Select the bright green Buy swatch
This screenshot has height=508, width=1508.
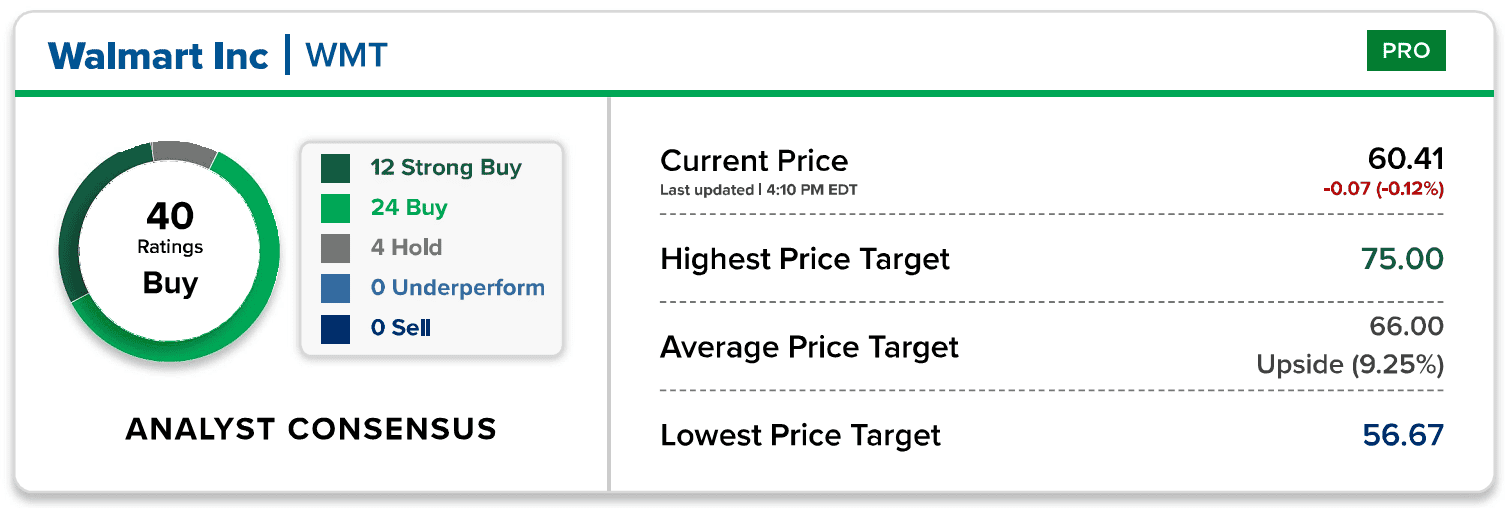(x=335, y=208)
